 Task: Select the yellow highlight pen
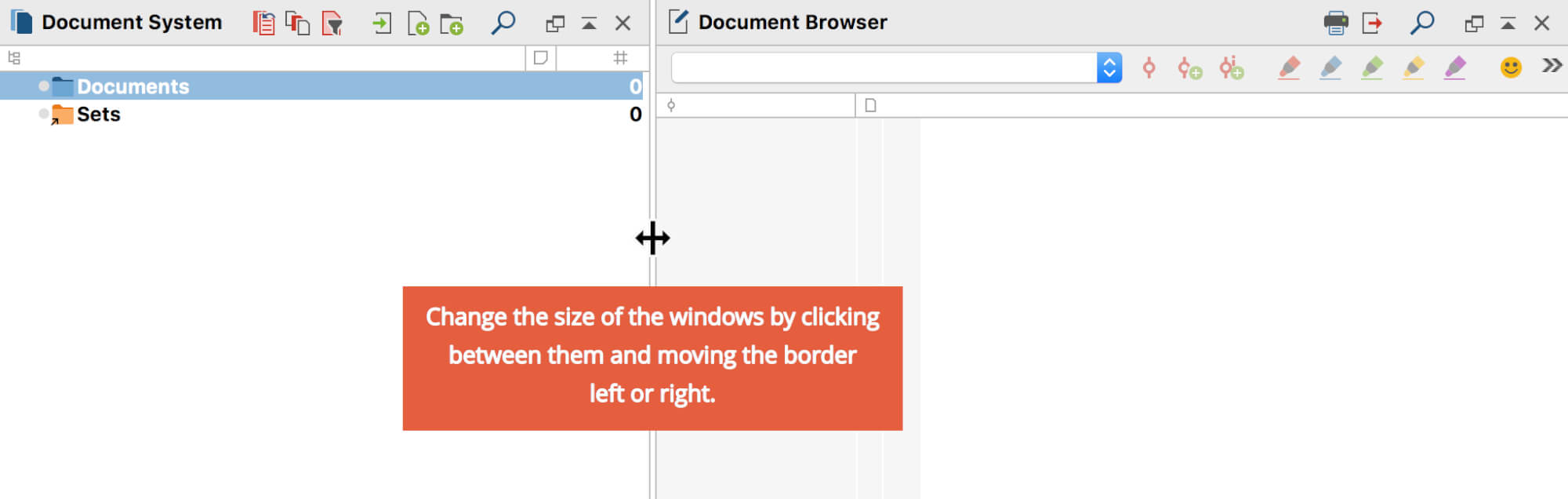click(x=1414, y=67)
